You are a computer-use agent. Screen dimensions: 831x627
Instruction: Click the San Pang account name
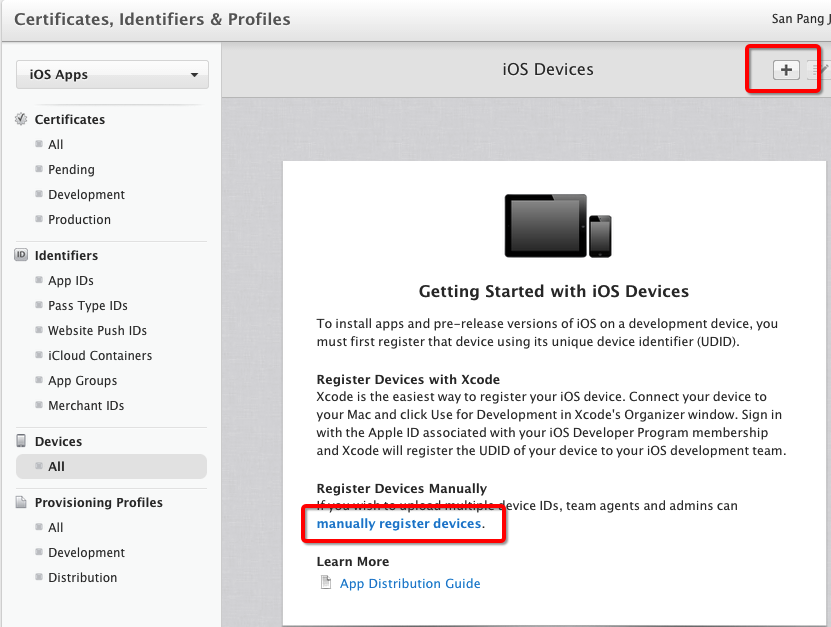(x=800, y=19)
